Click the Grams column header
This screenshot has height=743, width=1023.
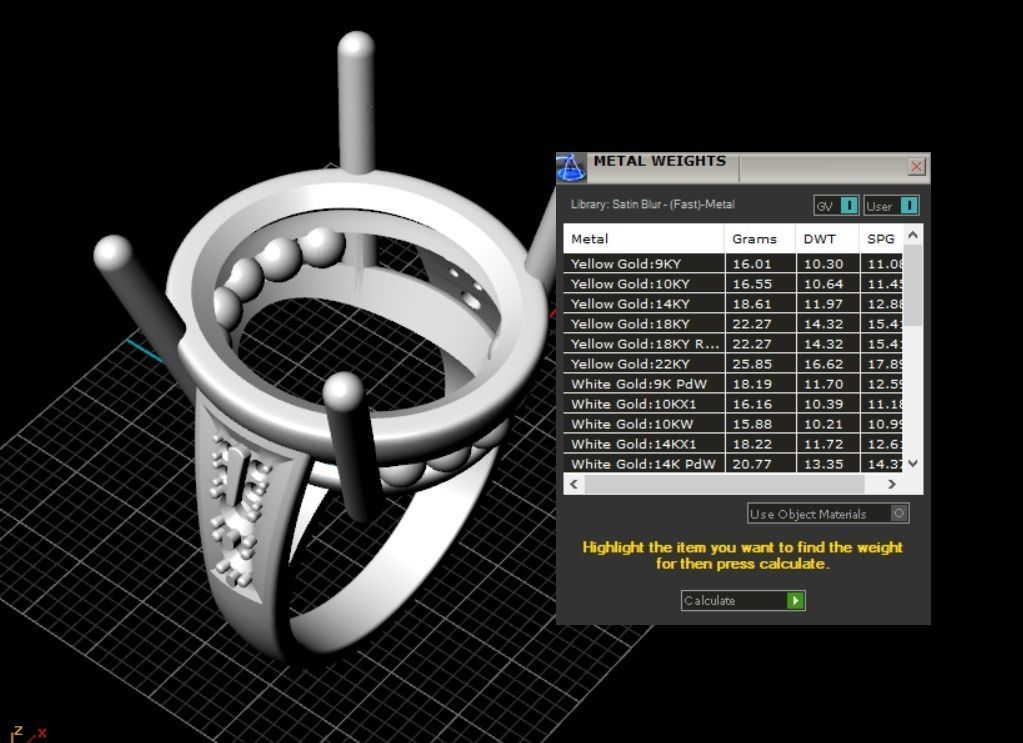[760, 239]
